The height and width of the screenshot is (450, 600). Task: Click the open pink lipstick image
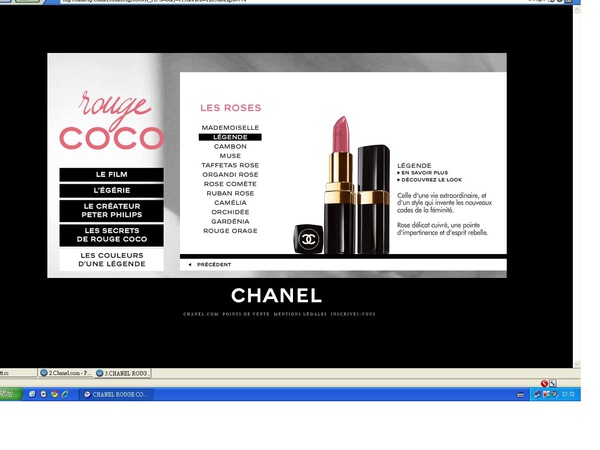(340, 184)
